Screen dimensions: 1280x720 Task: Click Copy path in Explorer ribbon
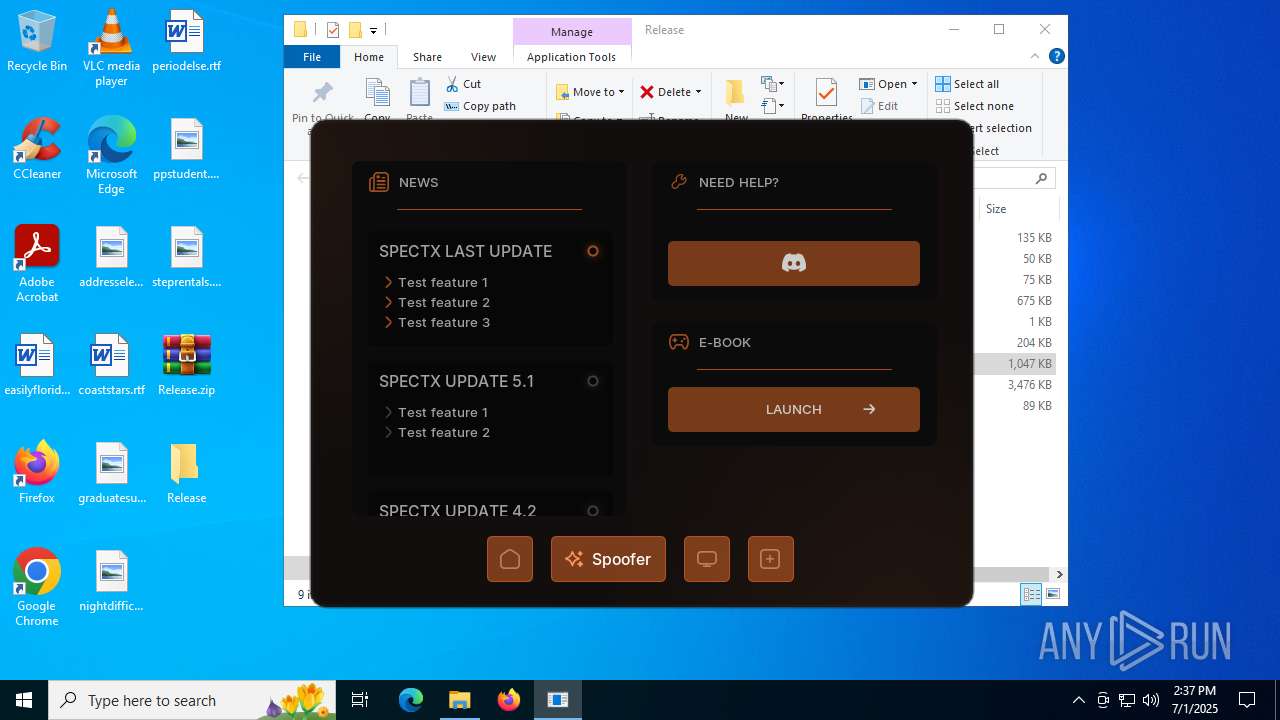480,106
